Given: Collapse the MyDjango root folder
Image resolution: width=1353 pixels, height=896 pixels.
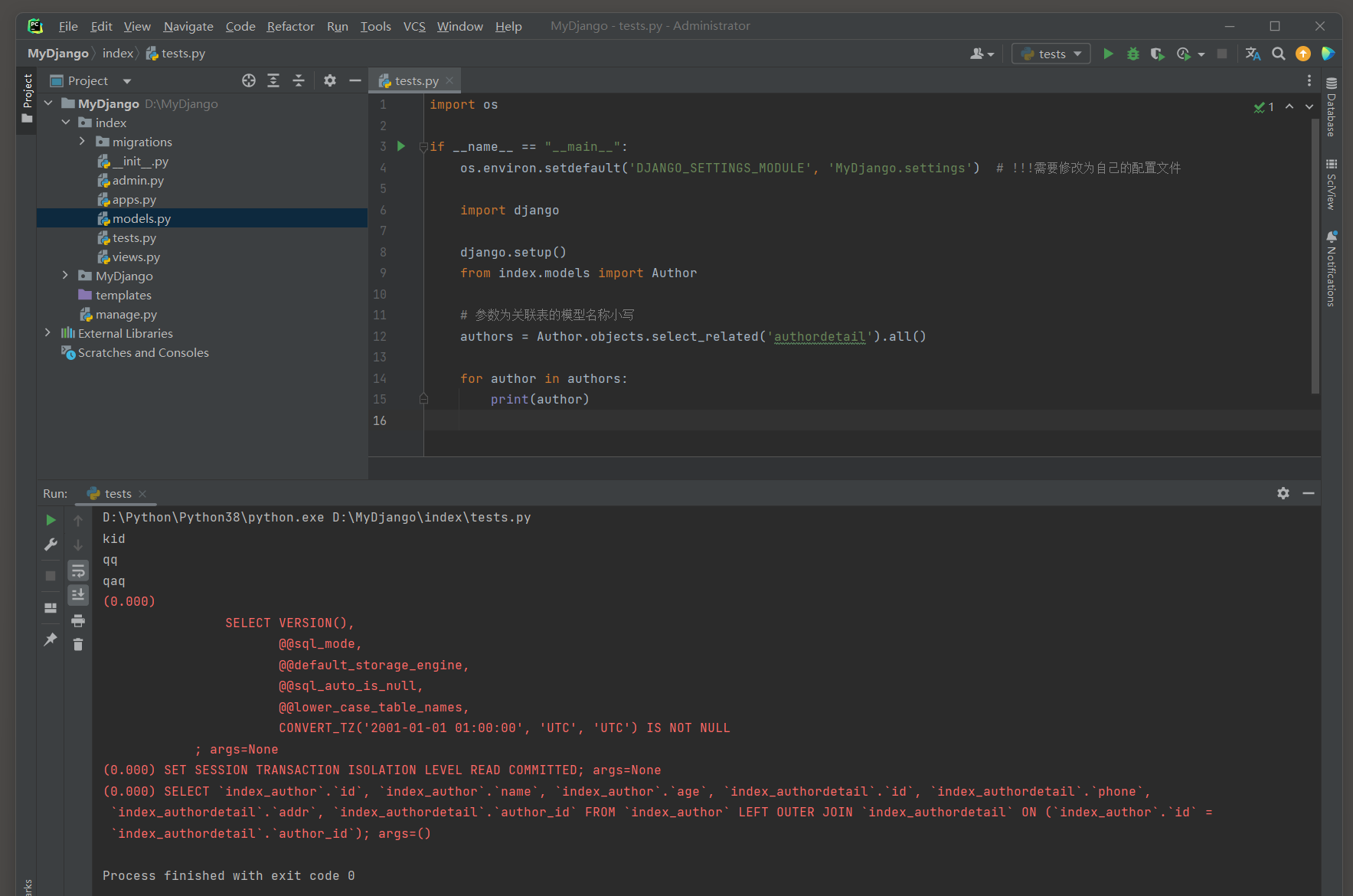Looking at the screenshot, I should 49,103.
